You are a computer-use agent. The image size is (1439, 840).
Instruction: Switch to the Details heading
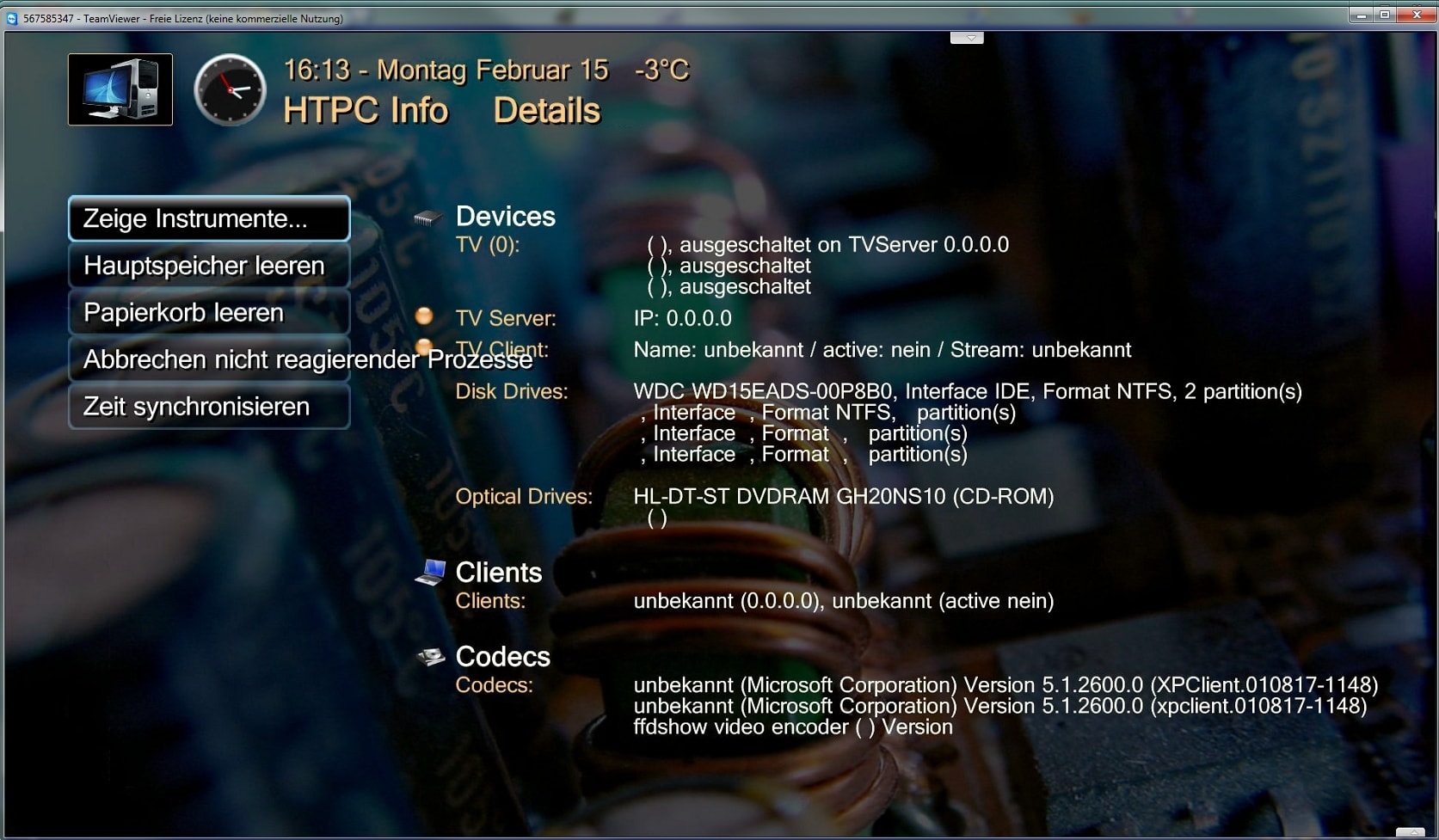546,111
